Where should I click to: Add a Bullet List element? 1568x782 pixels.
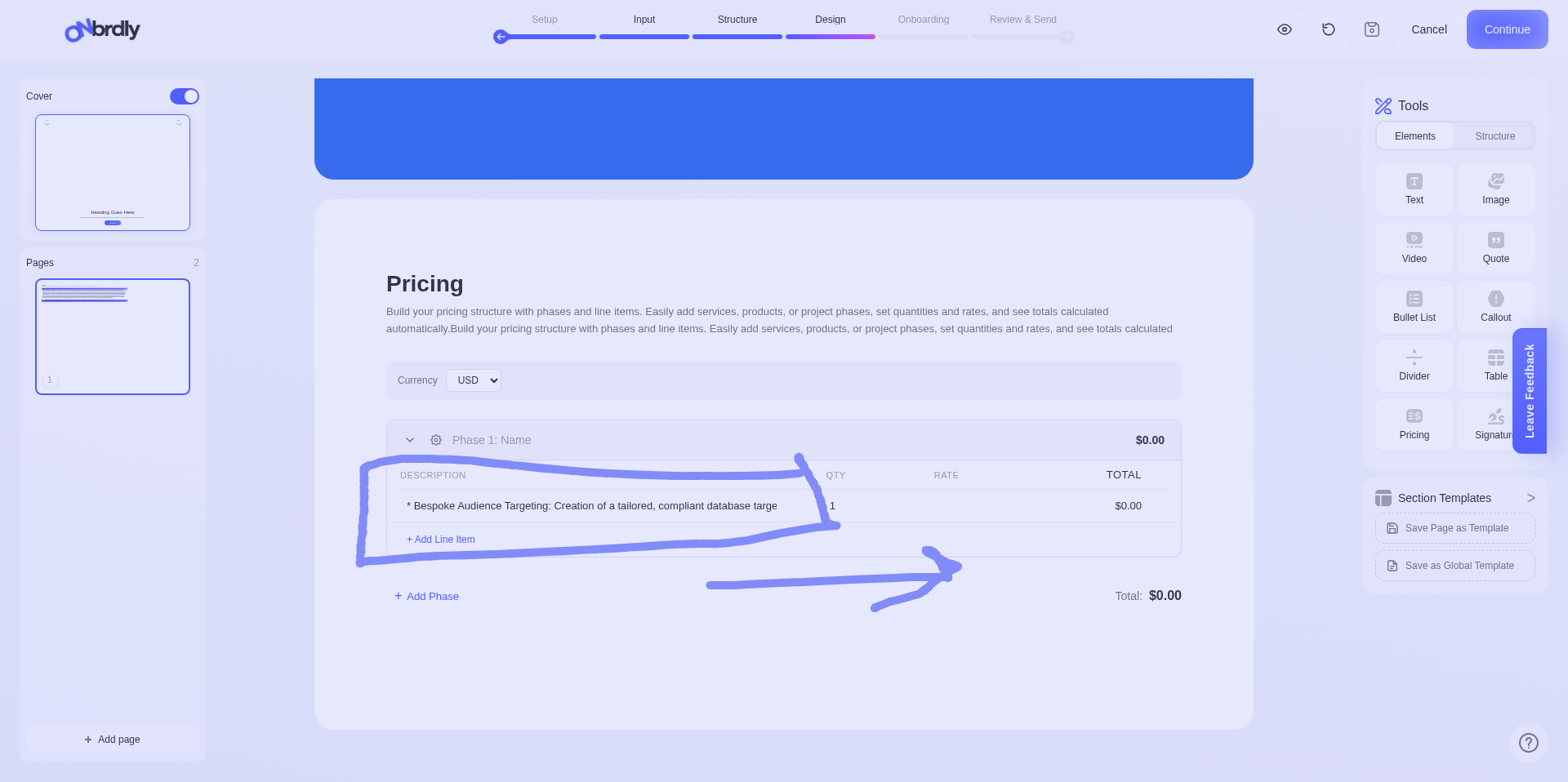tap(1414, 307)
